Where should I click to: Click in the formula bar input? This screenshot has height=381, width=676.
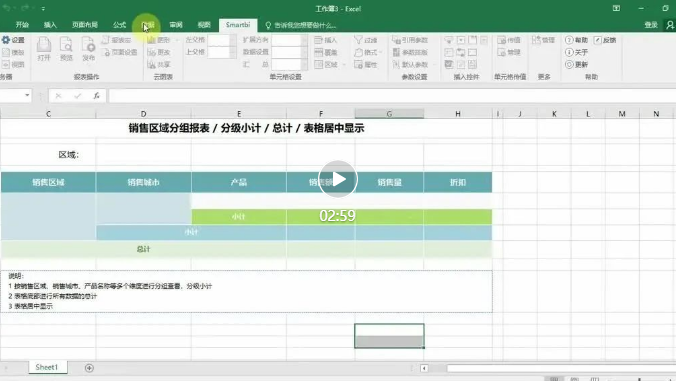pyautogui.click(x=391, y=96)
